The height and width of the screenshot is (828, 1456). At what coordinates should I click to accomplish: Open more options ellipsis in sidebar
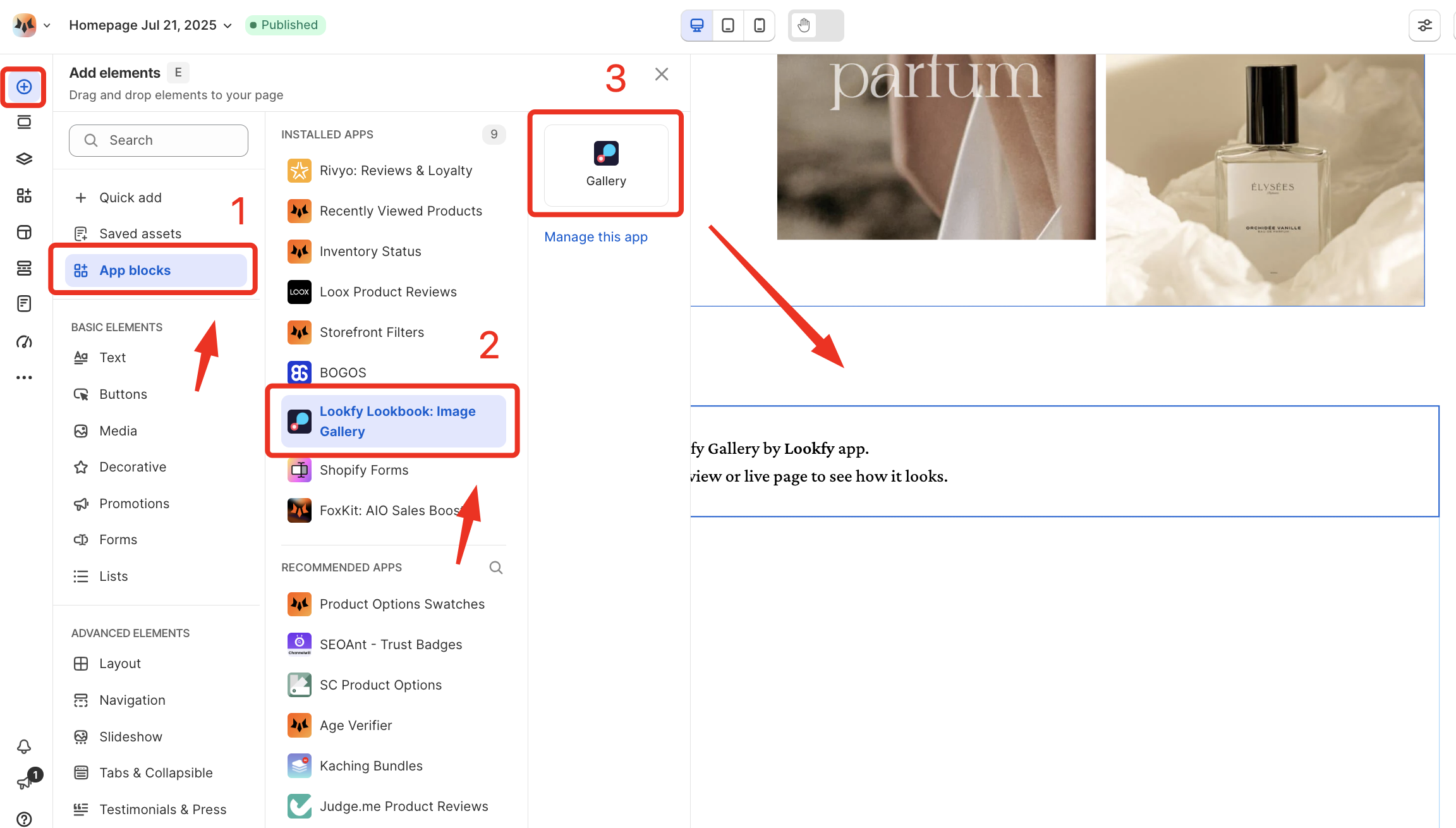(24, 377)
